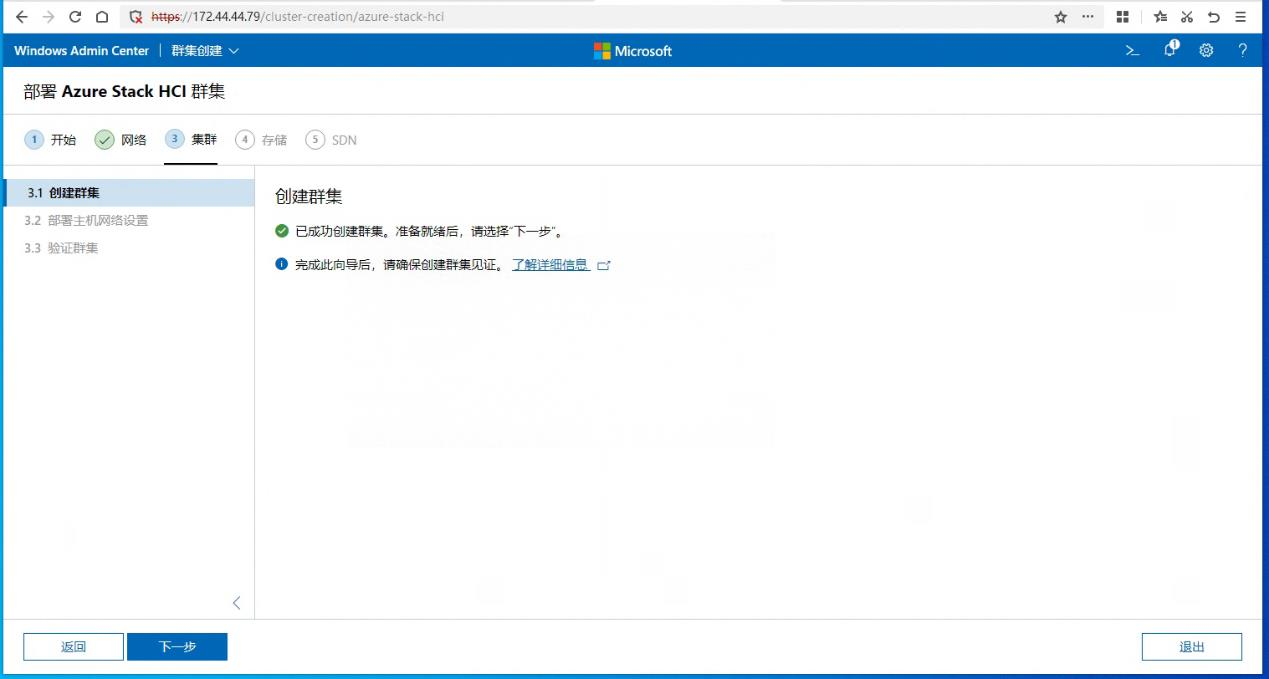Click the Windows Admin Center title
Image resolution: width=1269 pixels, height=679 pixels.
point(81,51)
